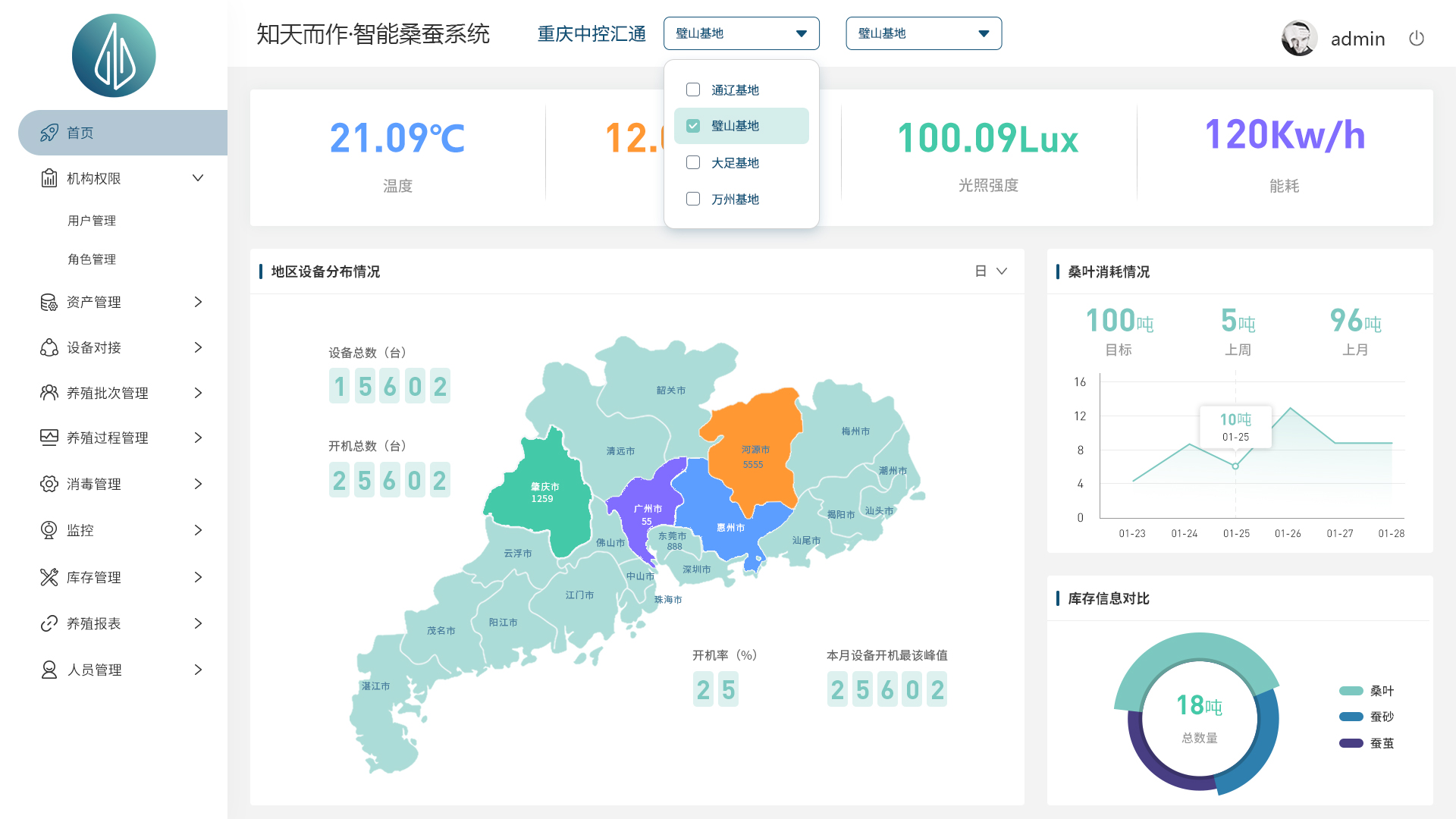
Task: Click the circular company logo
Action: (113, 55)
